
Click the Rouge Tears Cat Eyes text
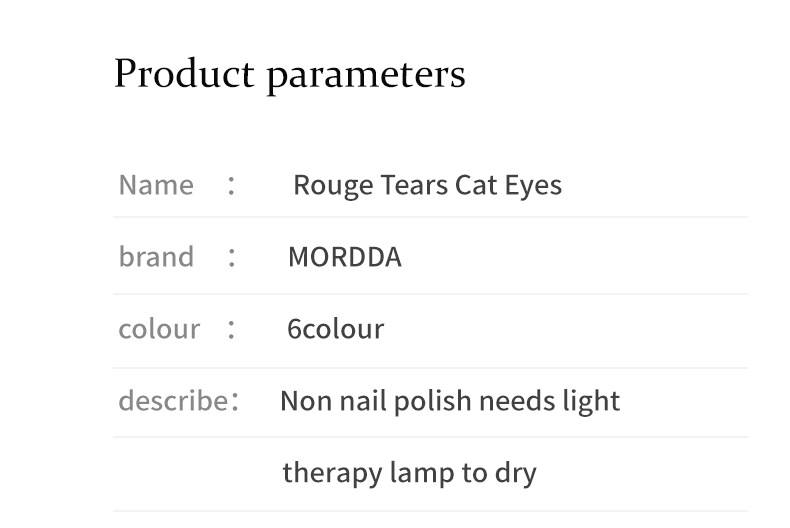point(427,186)
